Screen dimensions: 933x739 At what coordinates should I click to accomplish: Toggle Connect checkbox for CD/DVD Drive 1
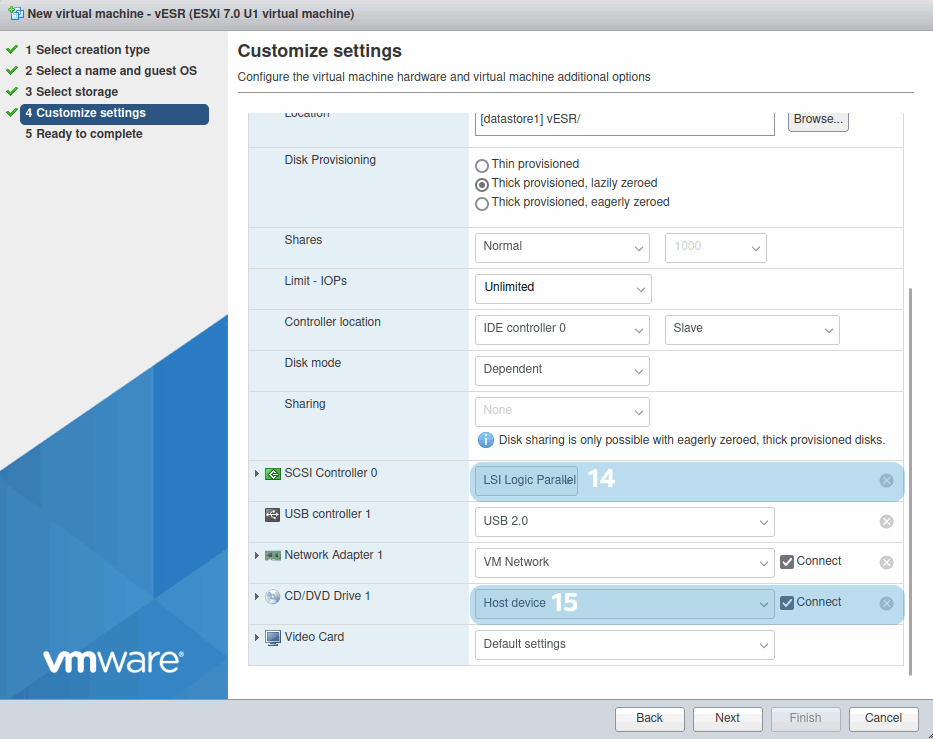click(x=787, y=603)
